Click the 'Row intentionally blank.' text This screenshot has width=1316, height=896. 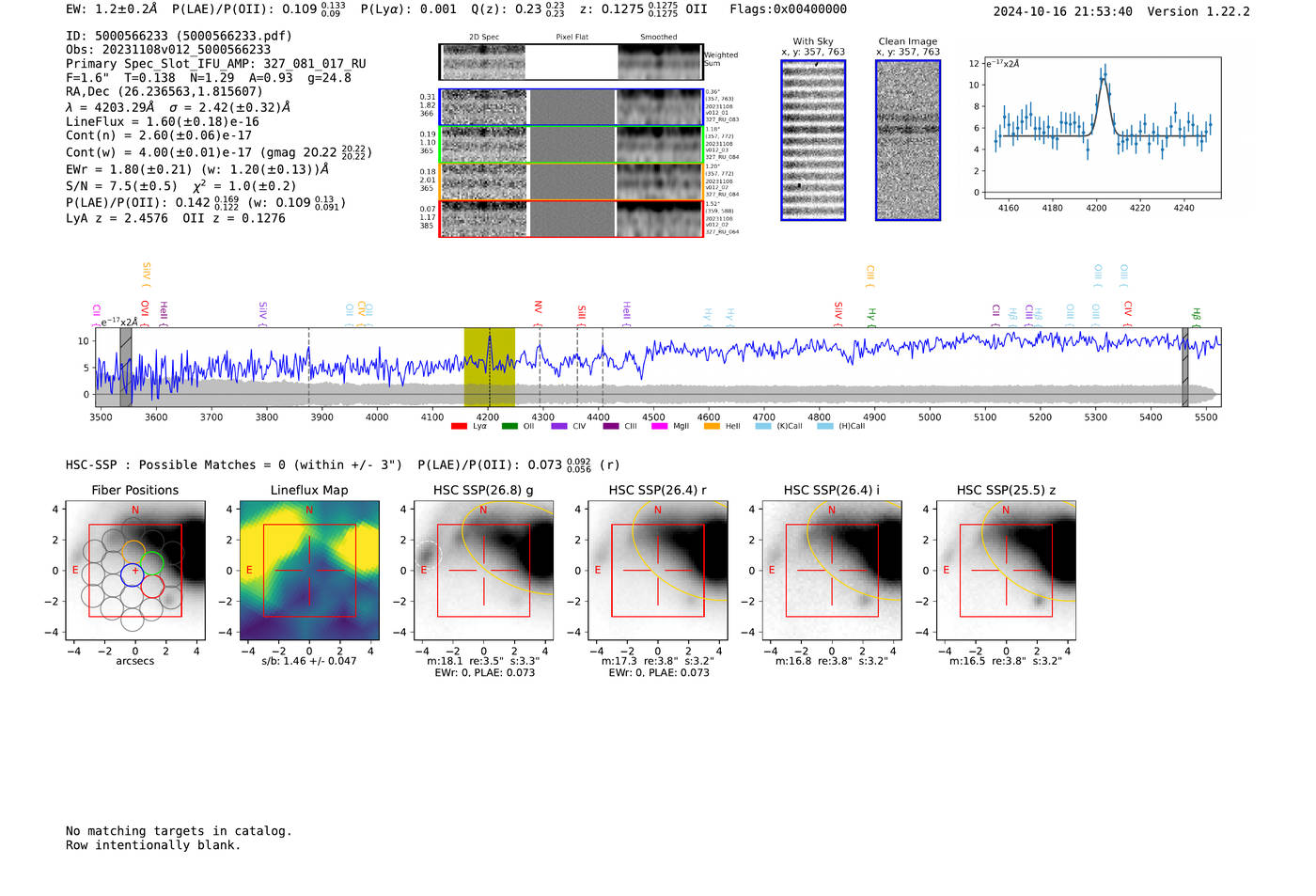tap(153, 845)
